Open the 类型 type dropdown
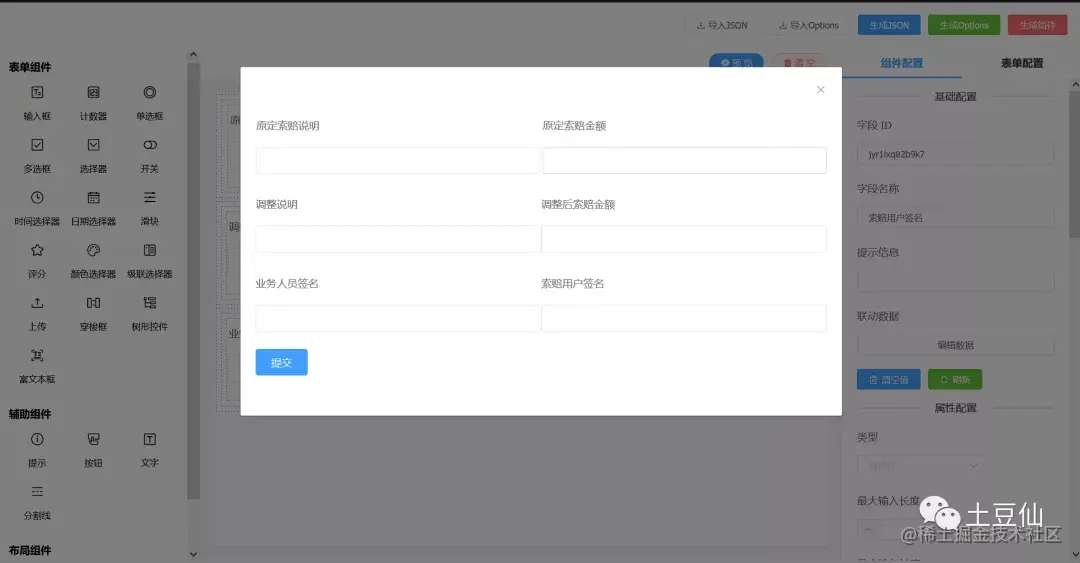 (x=920, y=466)
